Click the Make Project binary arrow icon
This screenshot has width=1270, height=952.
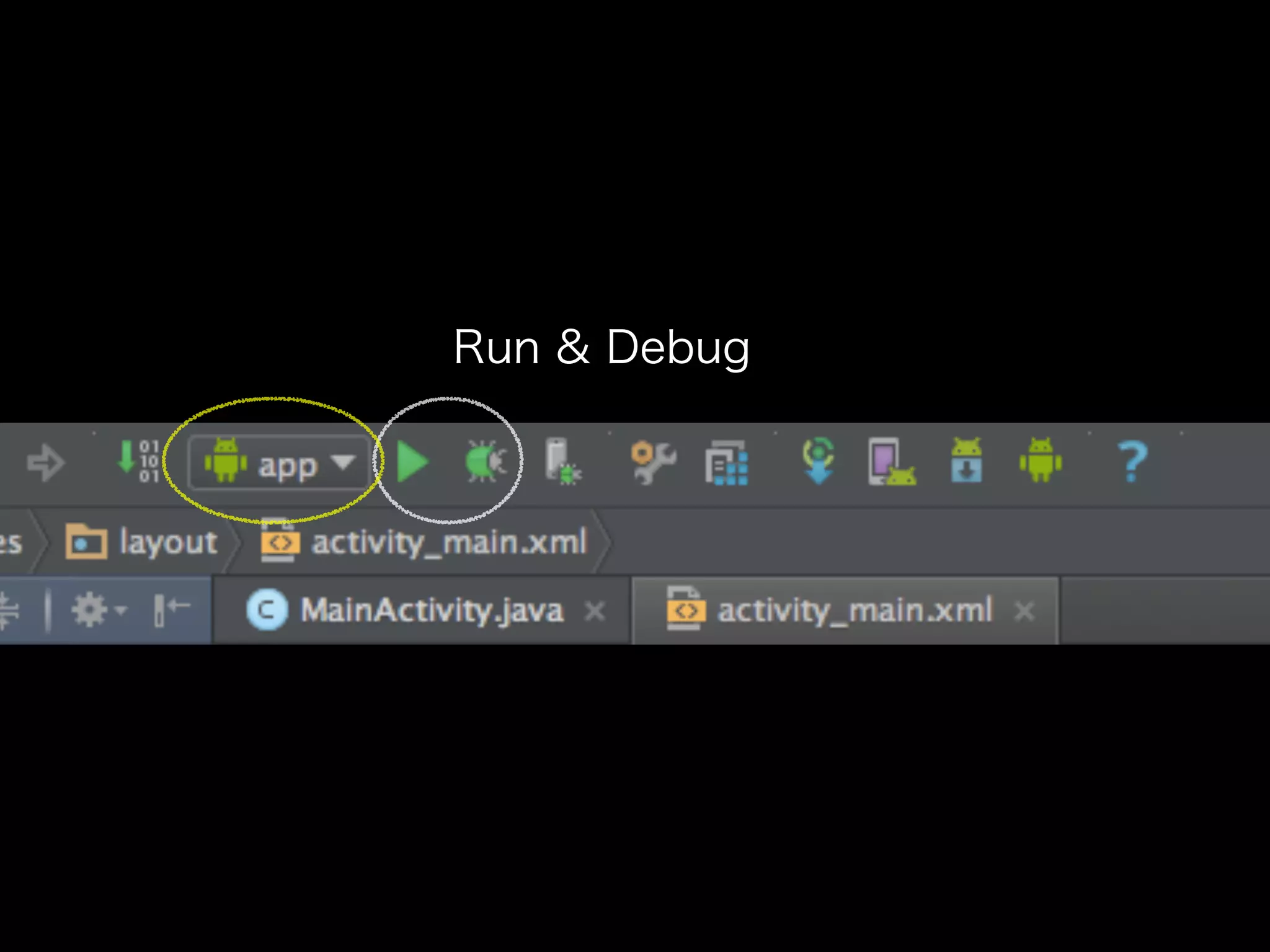[138, 461]
